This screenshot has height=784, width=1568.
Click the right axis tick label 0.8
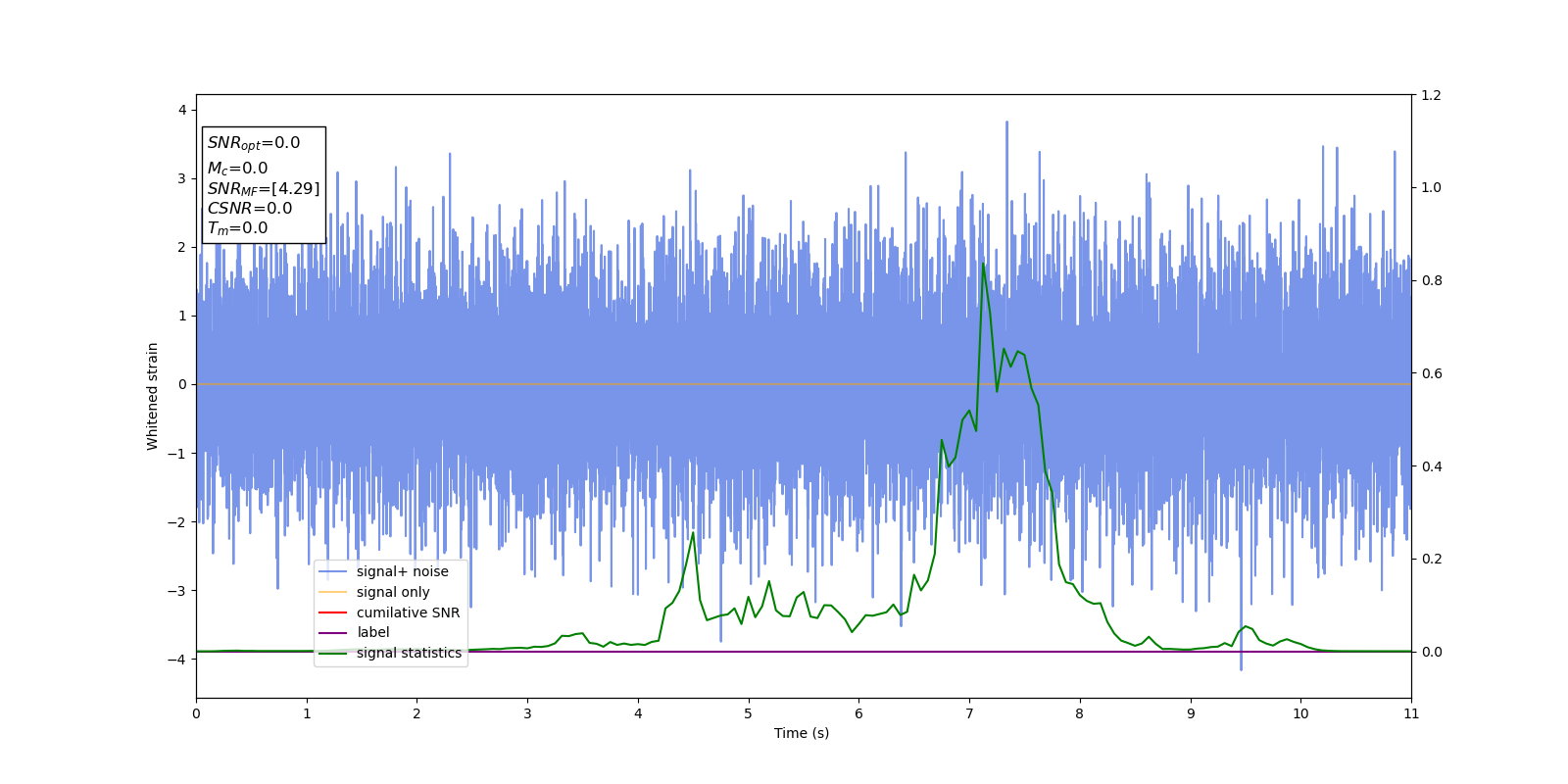coord(1432,280)
